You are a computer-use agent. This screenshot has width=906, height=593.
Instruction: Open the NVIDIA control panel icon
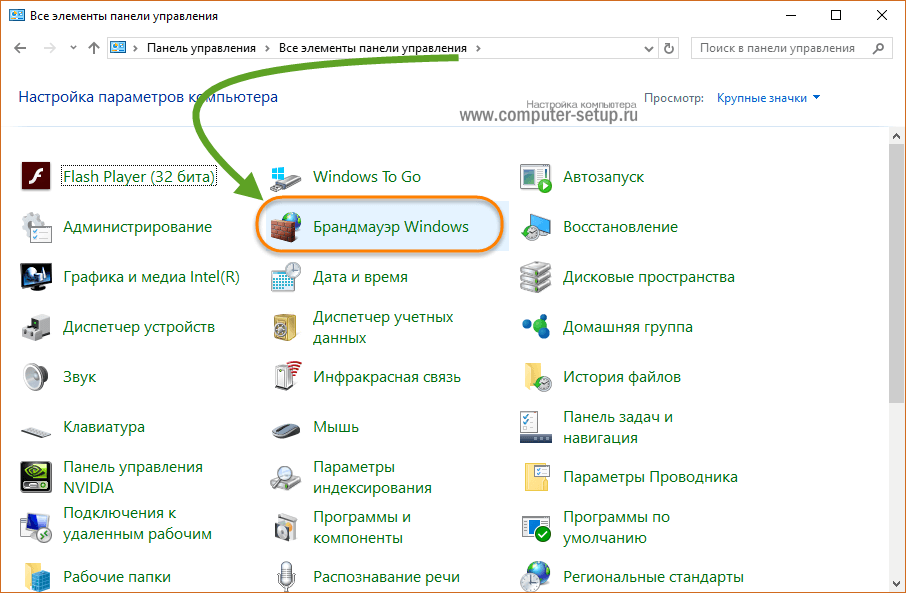(36, 477)
